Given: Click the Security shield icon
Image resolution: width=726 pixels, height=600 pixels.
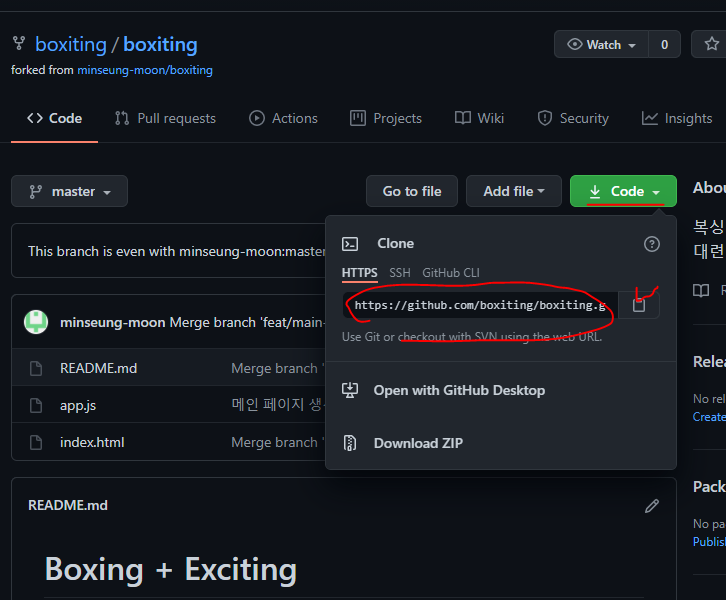Looking at the screenshot, I should 545,119.
